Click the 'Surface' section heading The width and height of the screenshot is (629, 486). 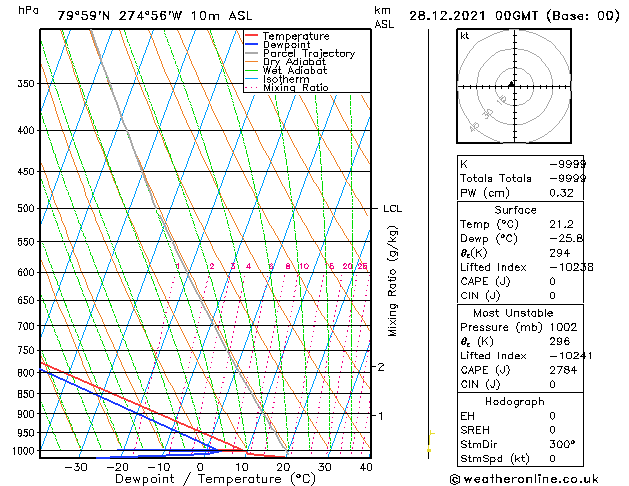tap(515, 210)
